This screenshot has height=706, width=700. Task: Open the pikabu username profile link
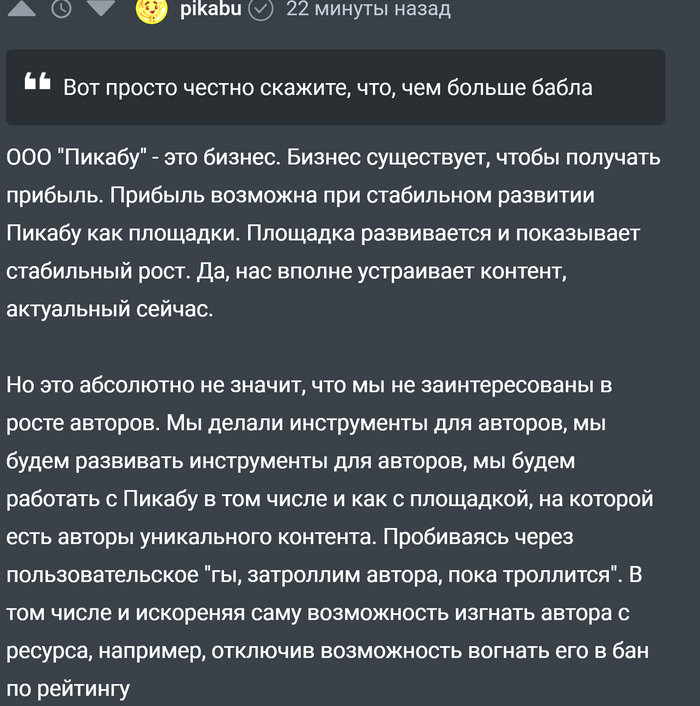pyautogui.click(x=211, y=9)
